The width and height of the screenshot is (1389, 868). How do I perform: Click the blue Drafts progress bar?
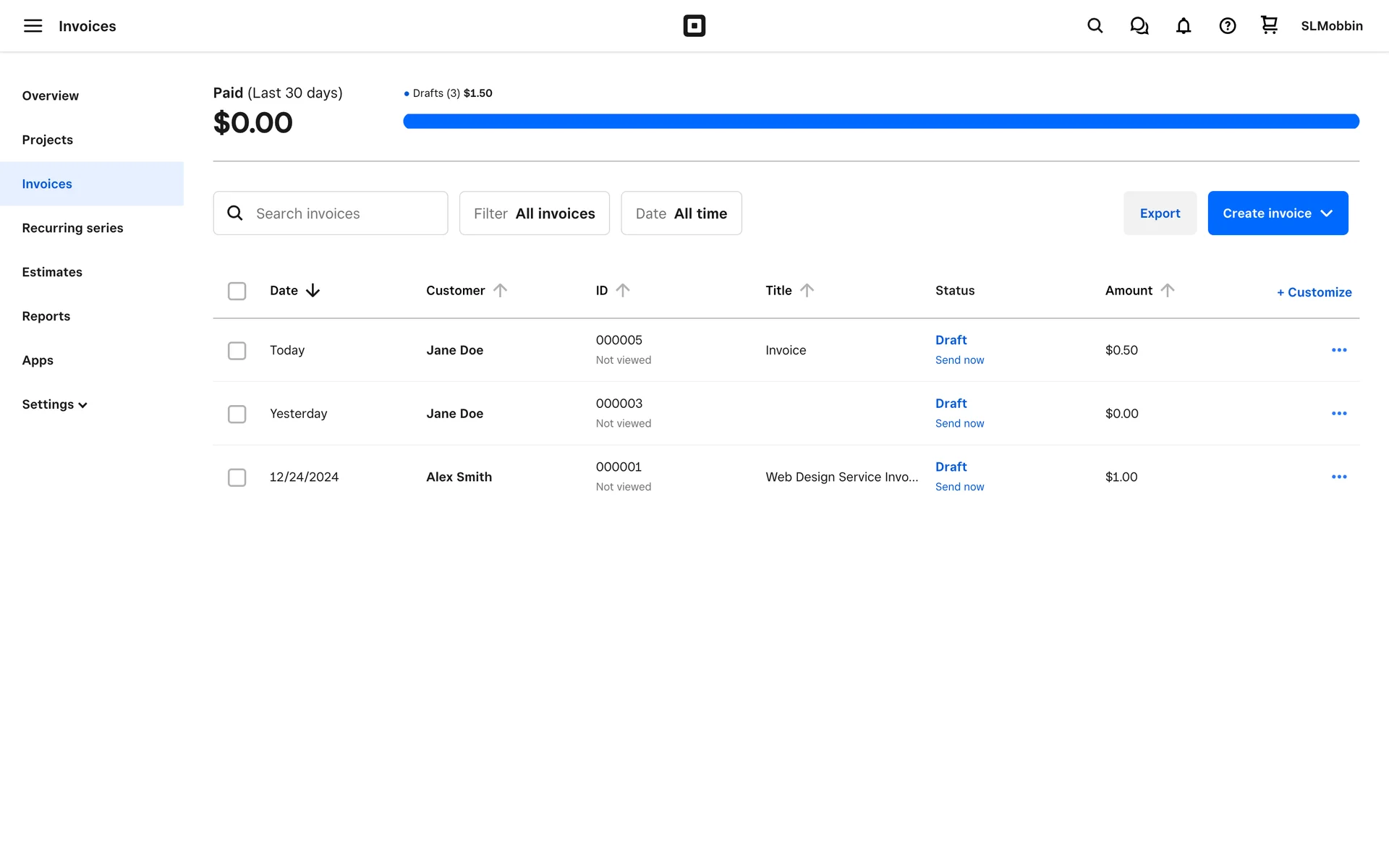[880, 122]
